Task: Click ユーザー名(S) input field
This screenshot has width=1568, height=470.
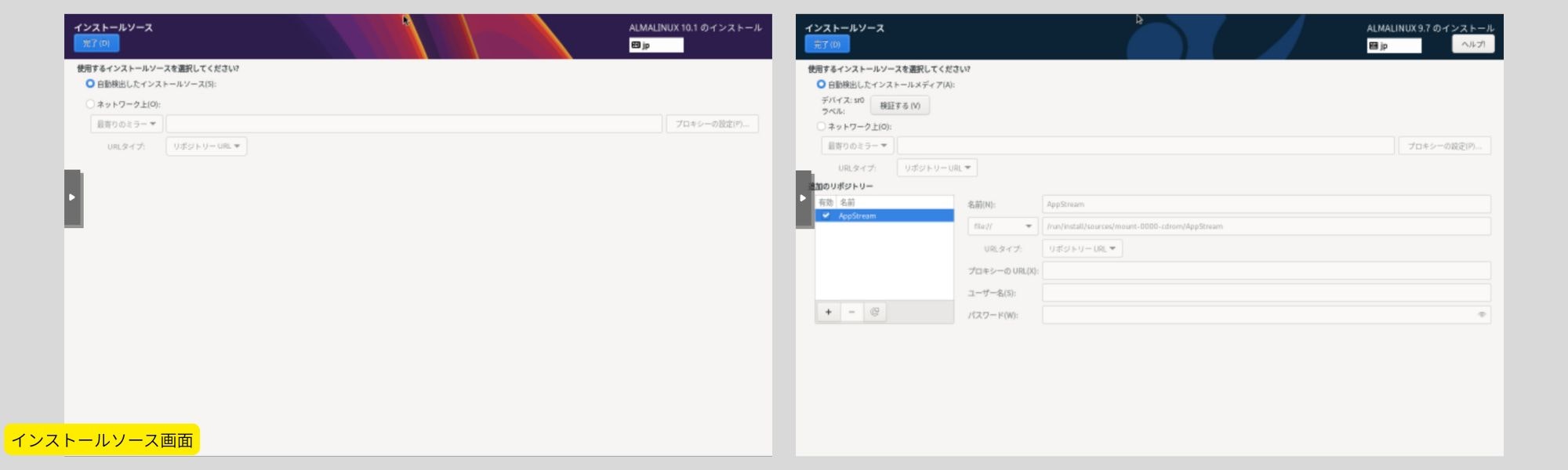Action: tap(1266, 293)
